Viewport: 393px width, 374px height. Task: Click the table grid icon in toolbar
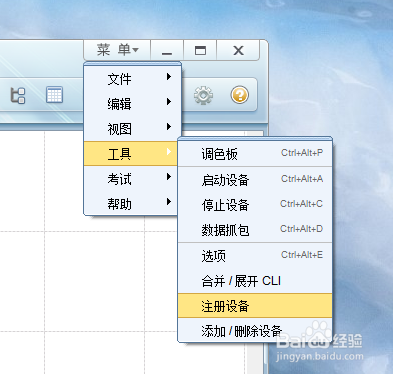[x=54, y=95]
